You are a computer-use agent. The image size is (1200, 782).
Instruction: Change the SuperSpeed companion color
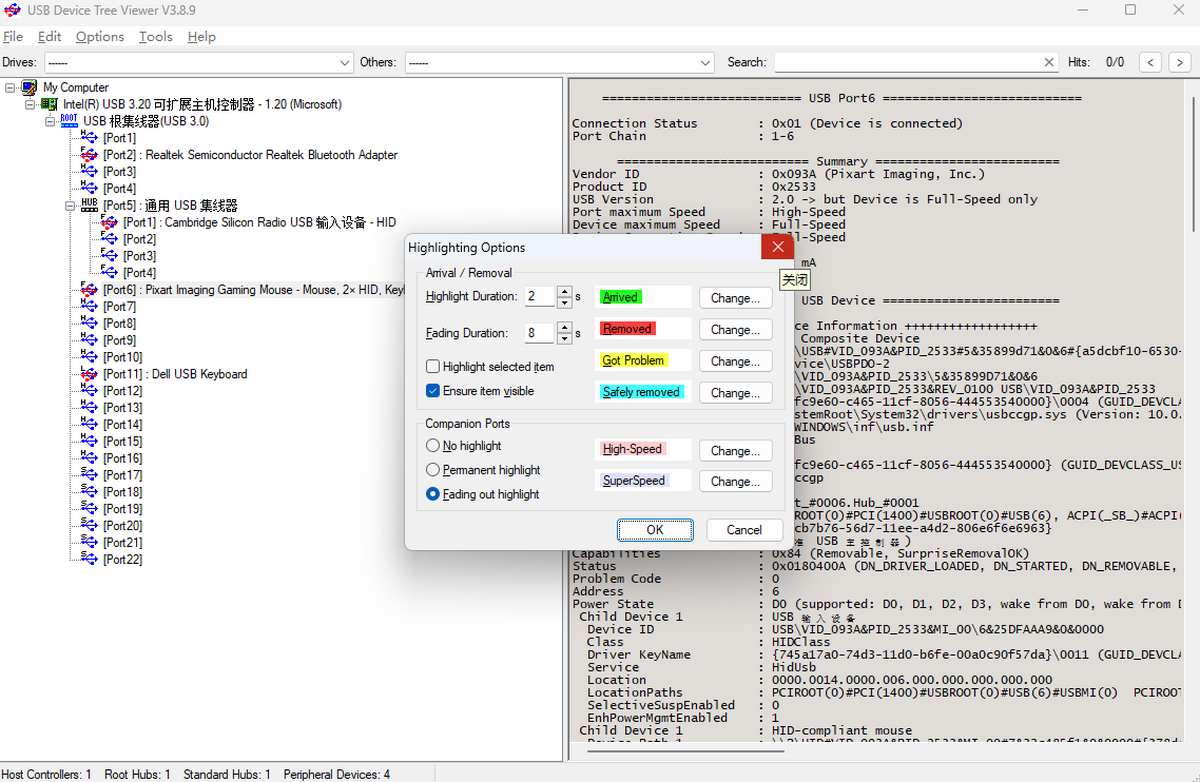coord(735,481)
